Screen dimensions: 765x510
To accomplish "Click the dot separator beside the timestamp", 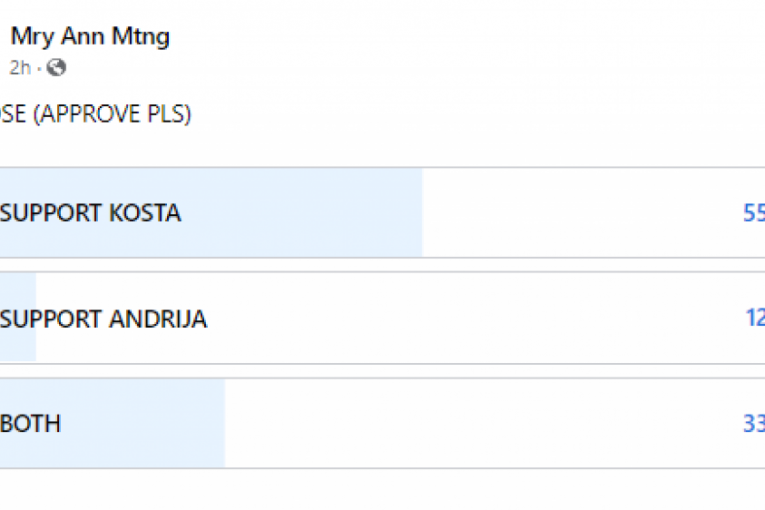I will click(40, 68).
